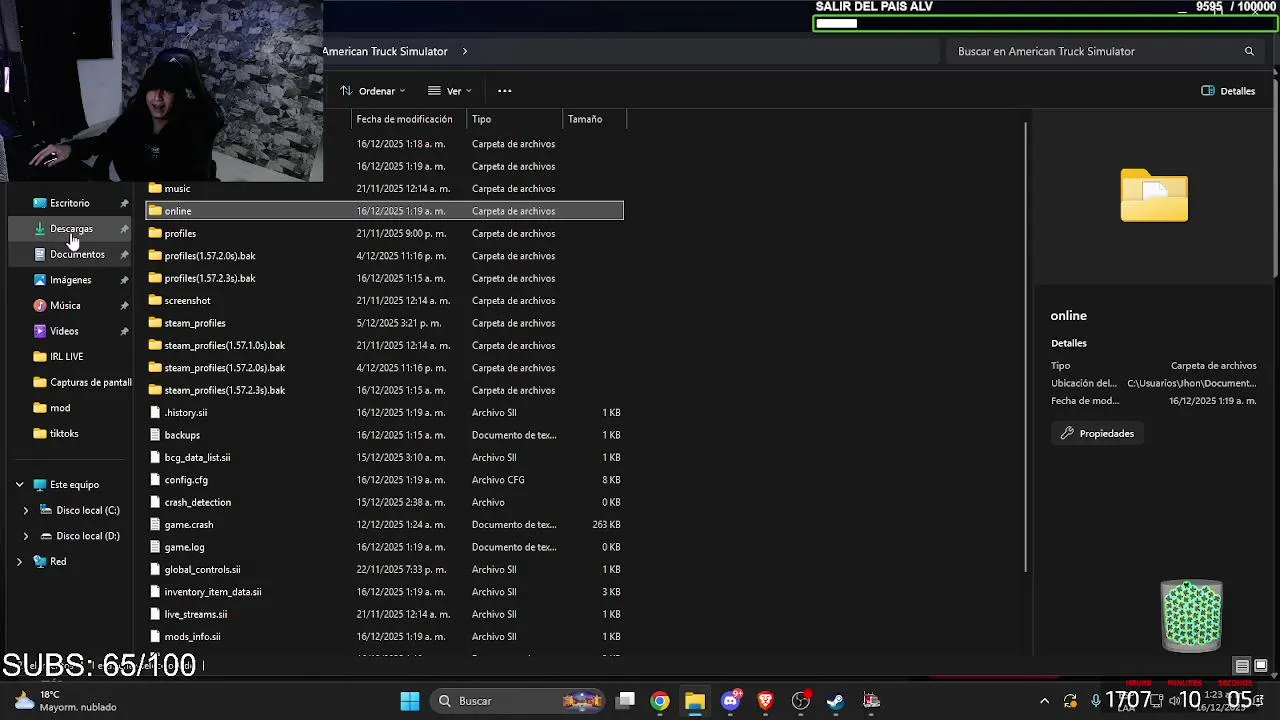Viewport: 1280px width, 720px height.
Task: Open the Descargas quick access folder
Action: click(71, 229)
